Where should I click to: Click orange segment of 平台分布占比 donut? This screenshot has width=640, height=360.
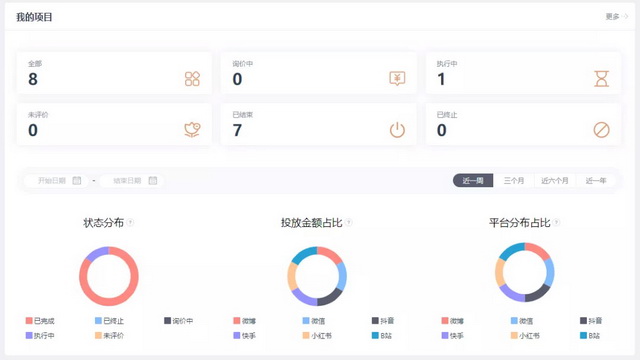tap(500, 272)
